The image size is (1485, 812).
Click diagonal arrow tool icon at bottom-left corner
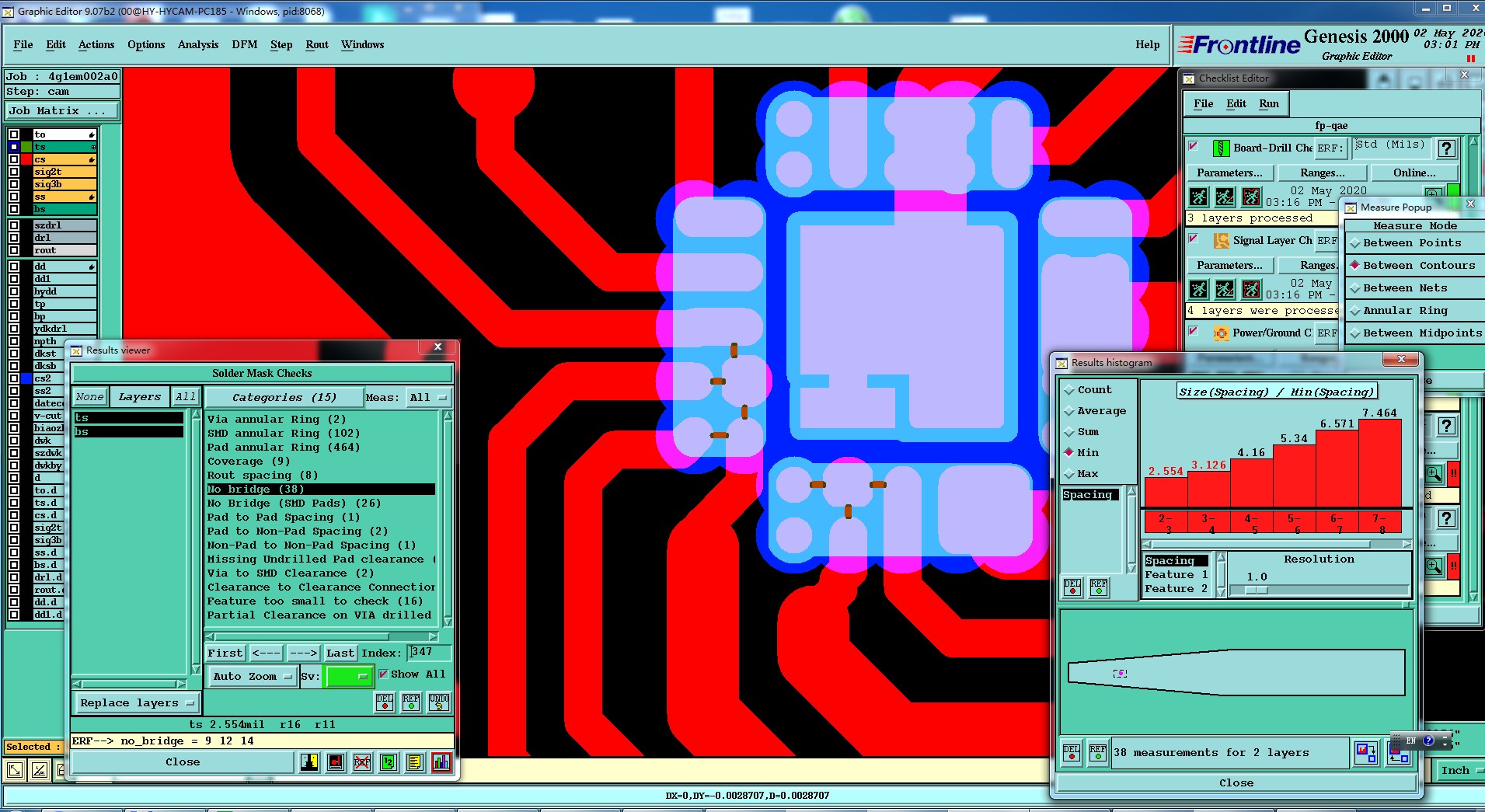click(x=15, y=770)
